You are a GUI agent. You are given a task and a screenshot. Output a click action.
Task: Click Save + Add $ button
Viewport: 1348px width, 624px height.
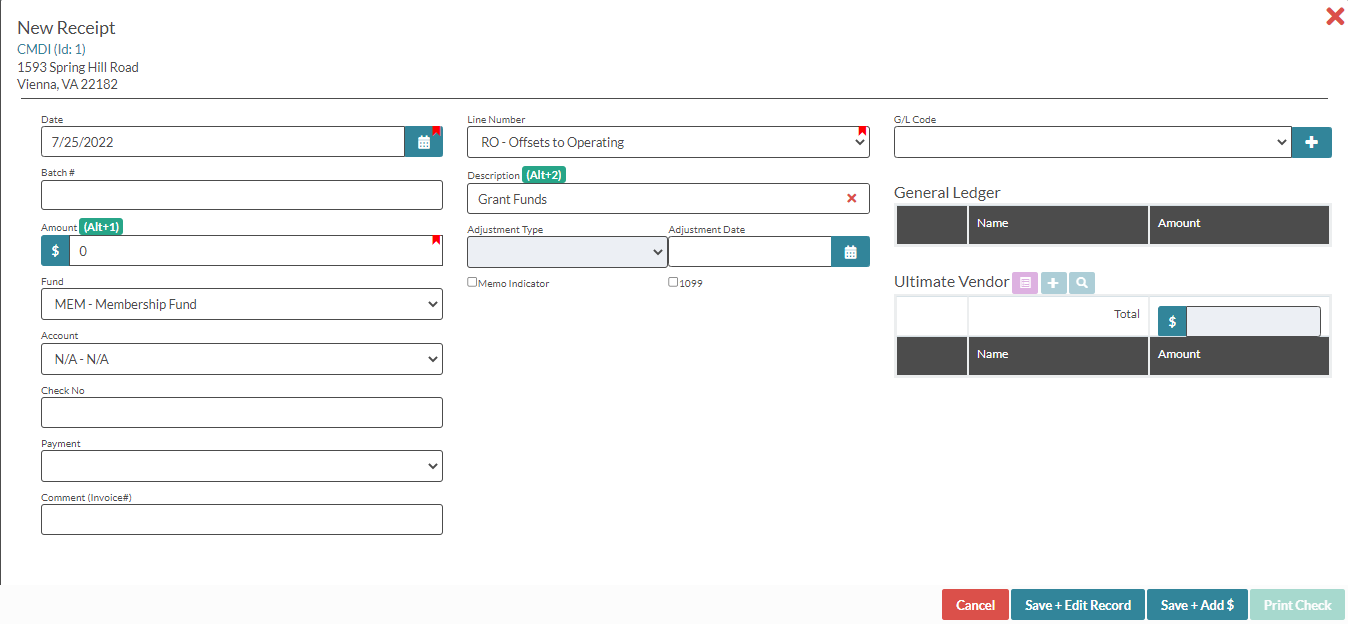click(x=1197, y=605)
